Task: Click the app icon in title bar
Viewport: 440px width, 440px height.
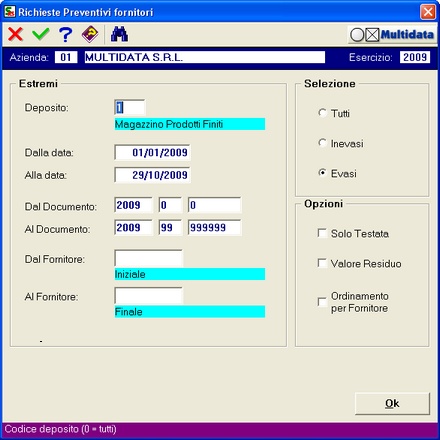Action: [x=10, y=12]
